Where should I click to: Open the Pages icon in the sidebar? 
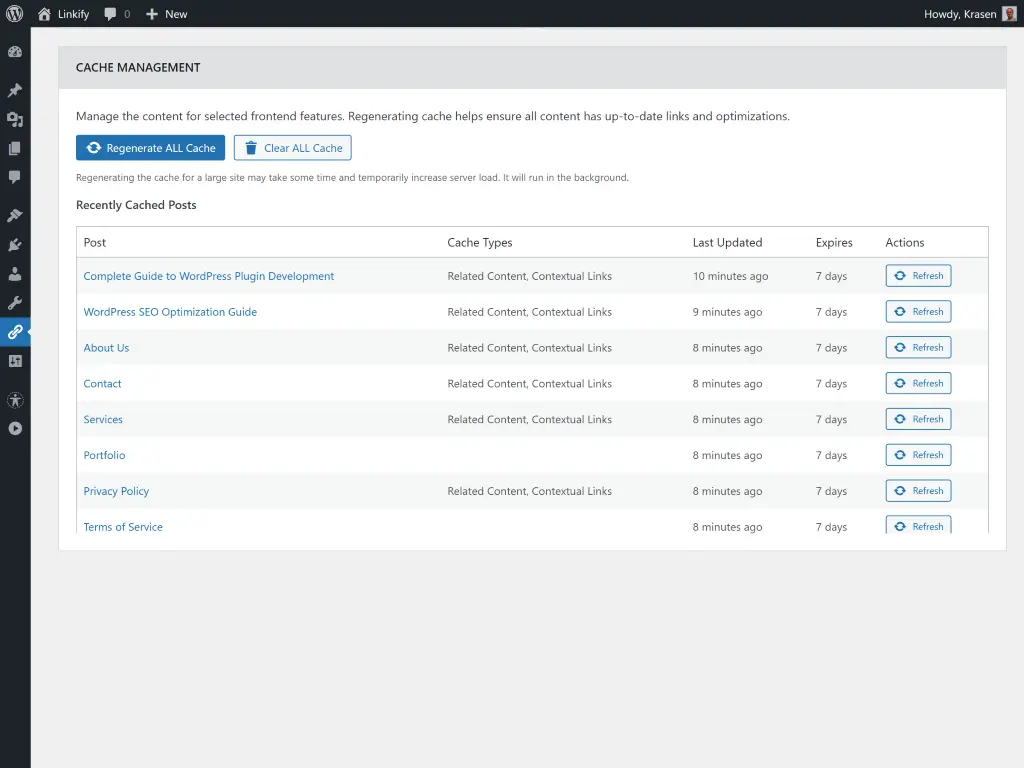(15, 148)
